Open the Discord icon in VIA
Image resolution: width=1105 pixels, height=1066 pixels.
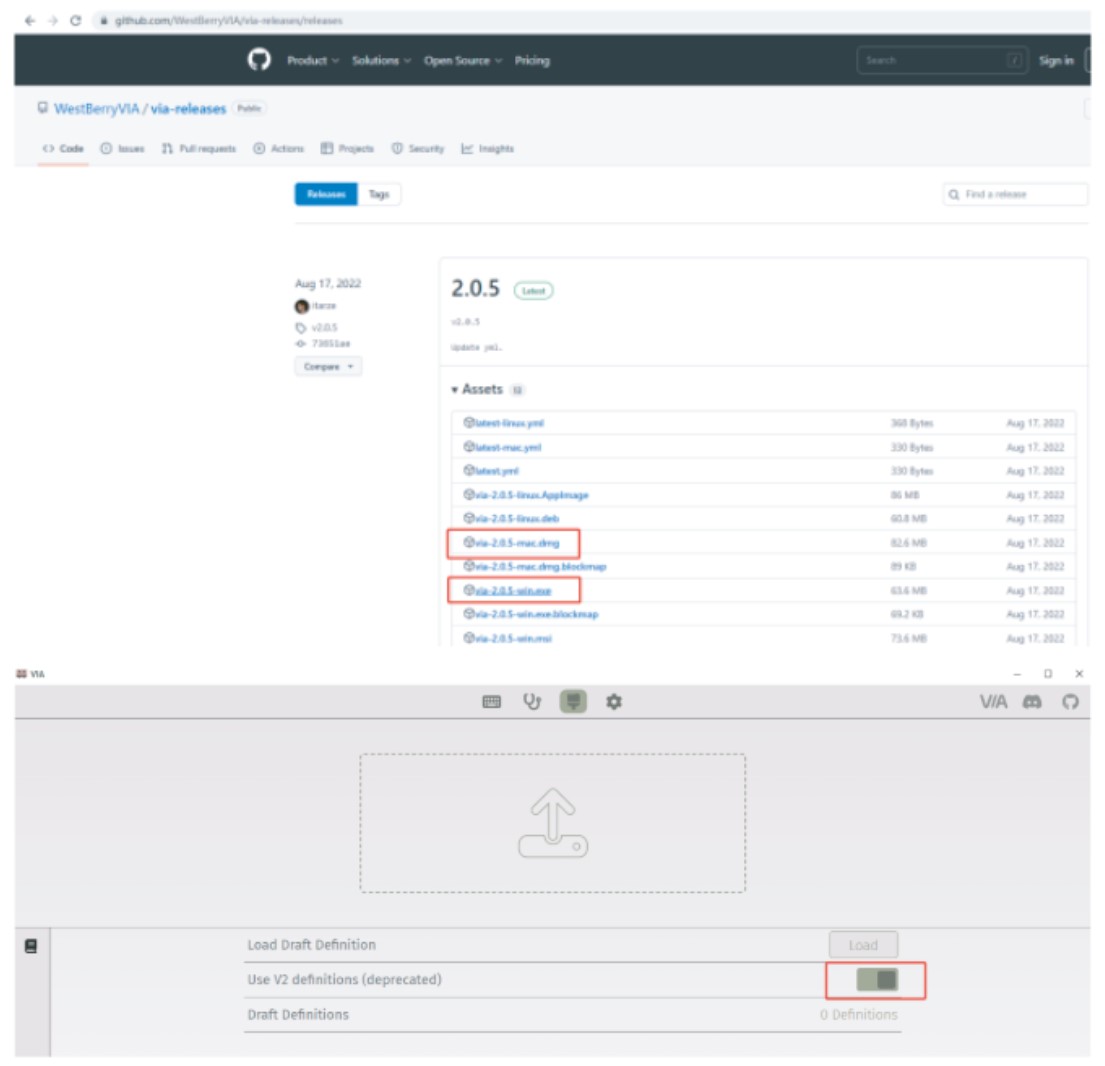[x=1032, y=702]
